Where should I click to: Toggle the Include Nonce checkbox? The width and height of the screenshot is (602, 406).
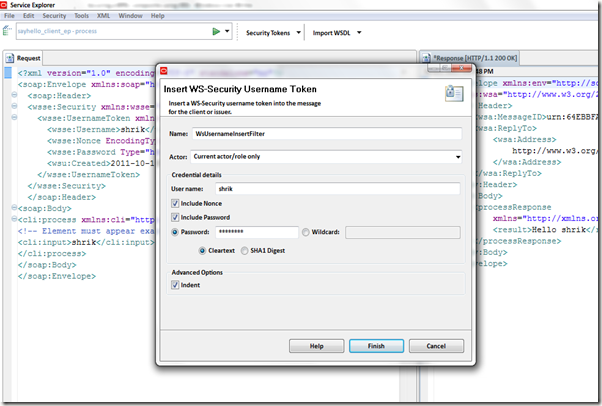[x=175, y=203]
